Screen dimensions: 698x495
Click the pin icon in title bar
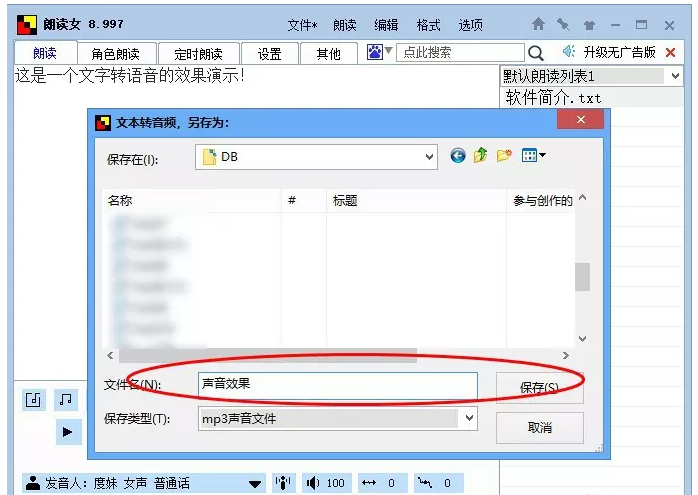[563, 24]
